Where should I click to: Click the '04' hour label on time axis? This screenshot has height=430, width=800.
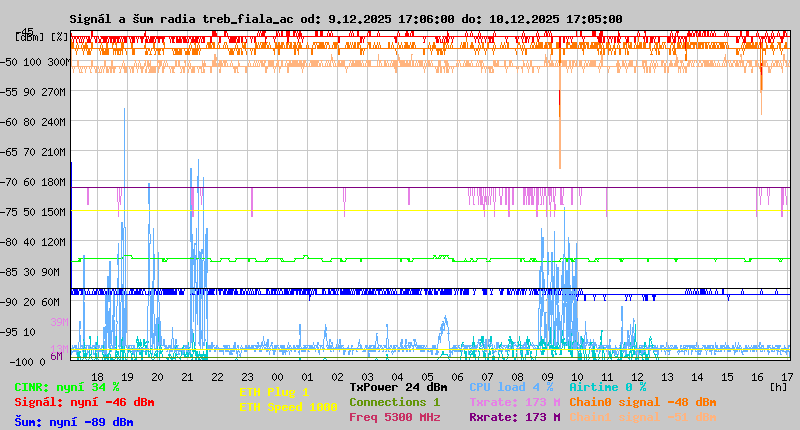pyautogui.click(x=397, y=377)
